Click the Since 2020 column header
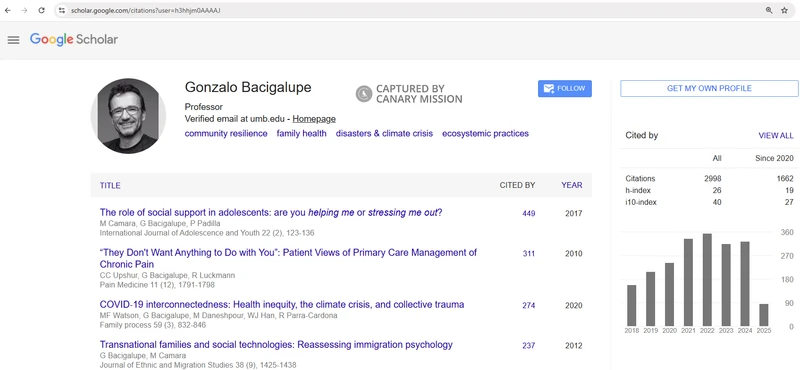This screenshot has width=800, height=370. [774, 159]
